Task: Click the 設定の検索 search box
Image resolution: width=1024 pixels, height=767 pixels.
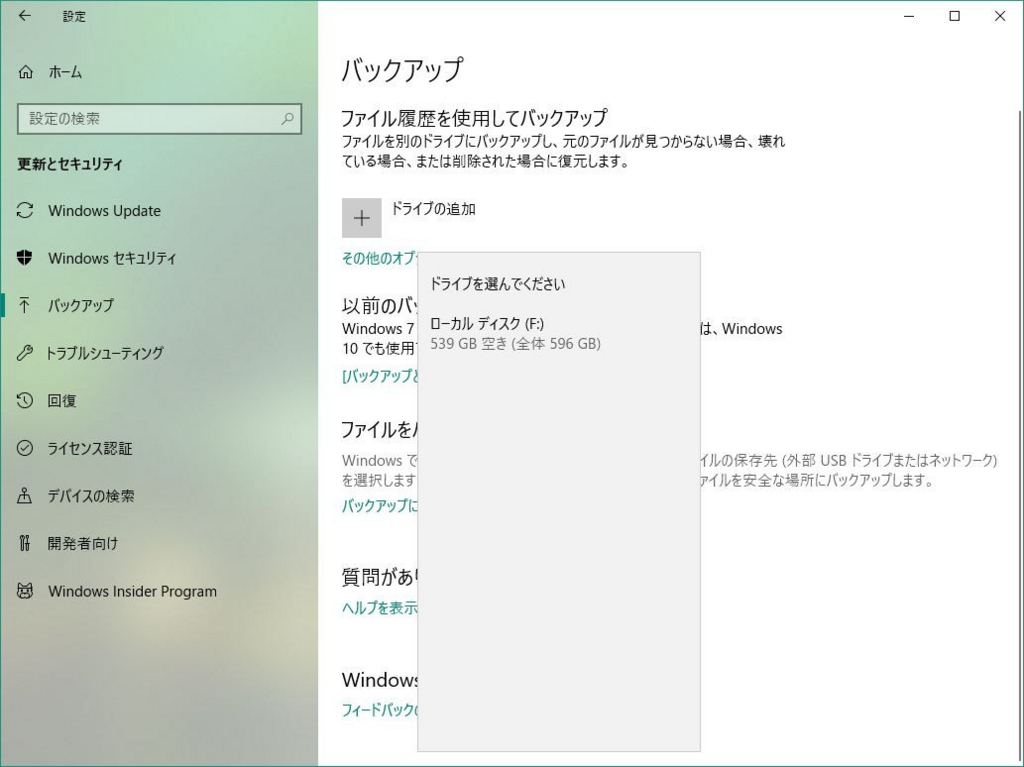Action: pos(158,118)
